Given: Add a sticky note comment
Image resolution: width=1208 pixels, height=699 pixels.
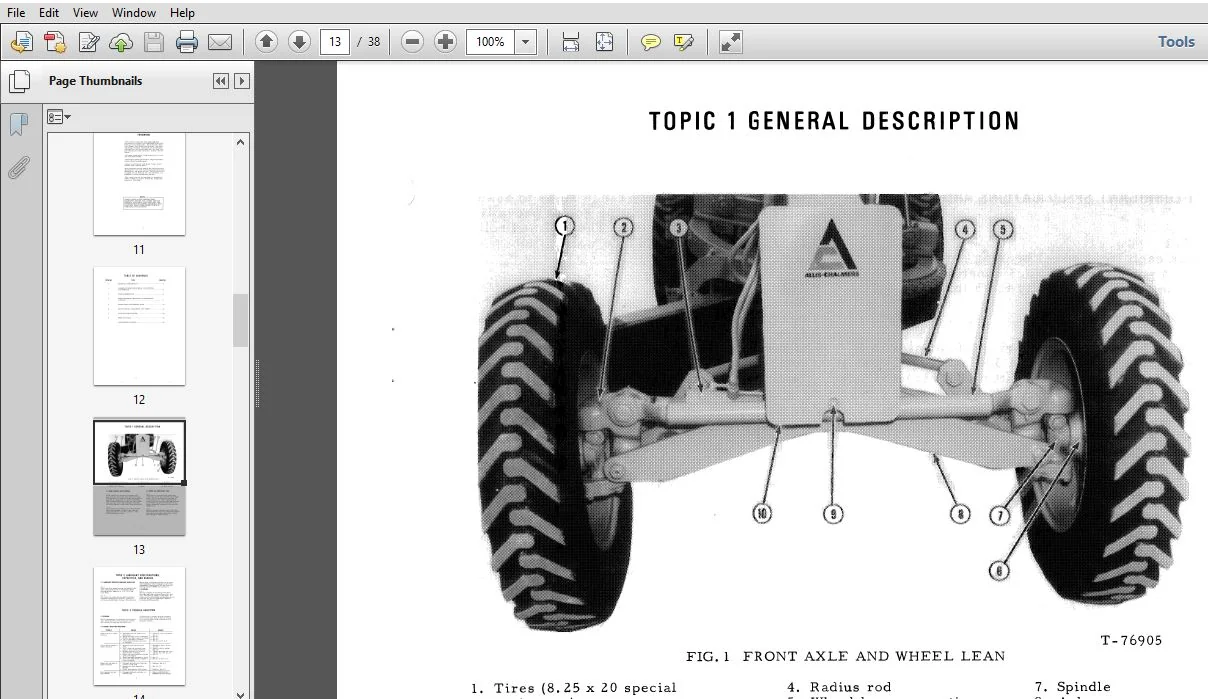Looking at the screenshot, I should [650, 42].
